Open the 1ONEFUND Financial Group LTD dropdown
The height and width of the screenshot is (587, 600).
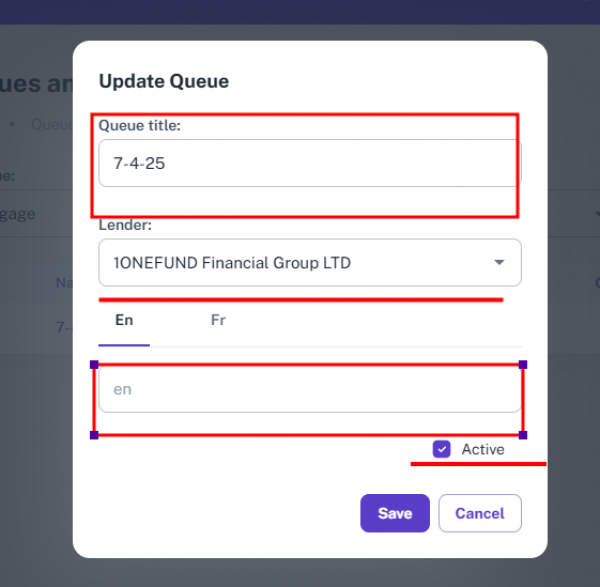point(300,263)
